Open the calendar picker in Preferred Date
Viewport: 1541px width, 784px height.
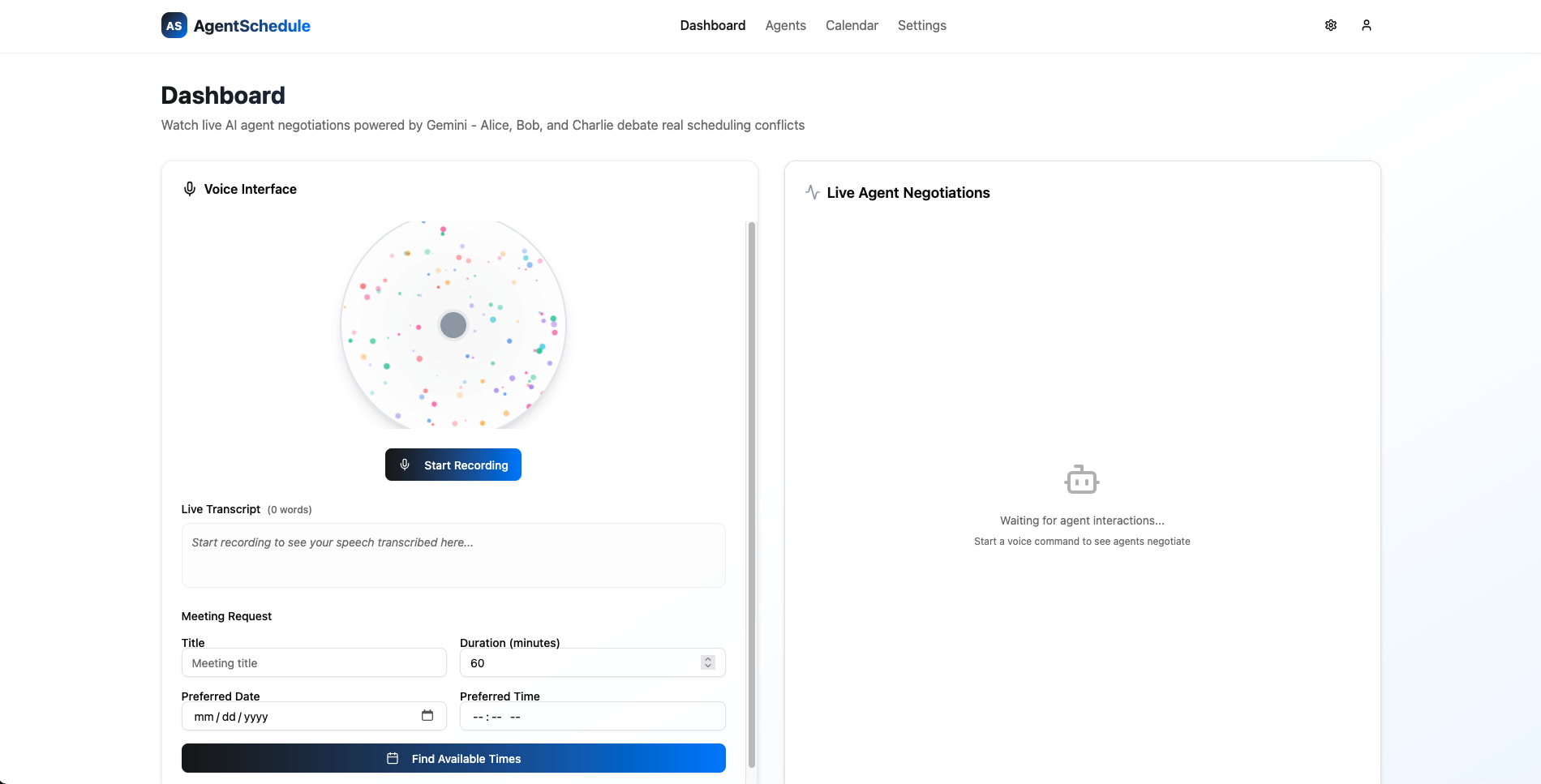(427, 715)
